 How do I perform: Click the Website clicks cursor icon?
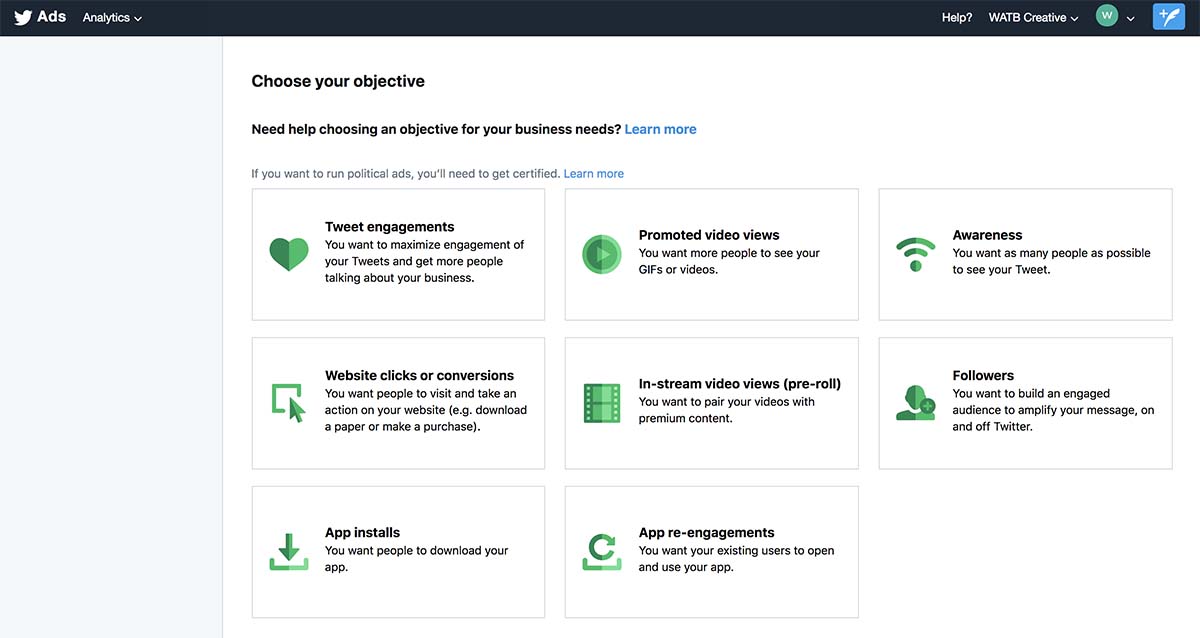tap(288, 403)
